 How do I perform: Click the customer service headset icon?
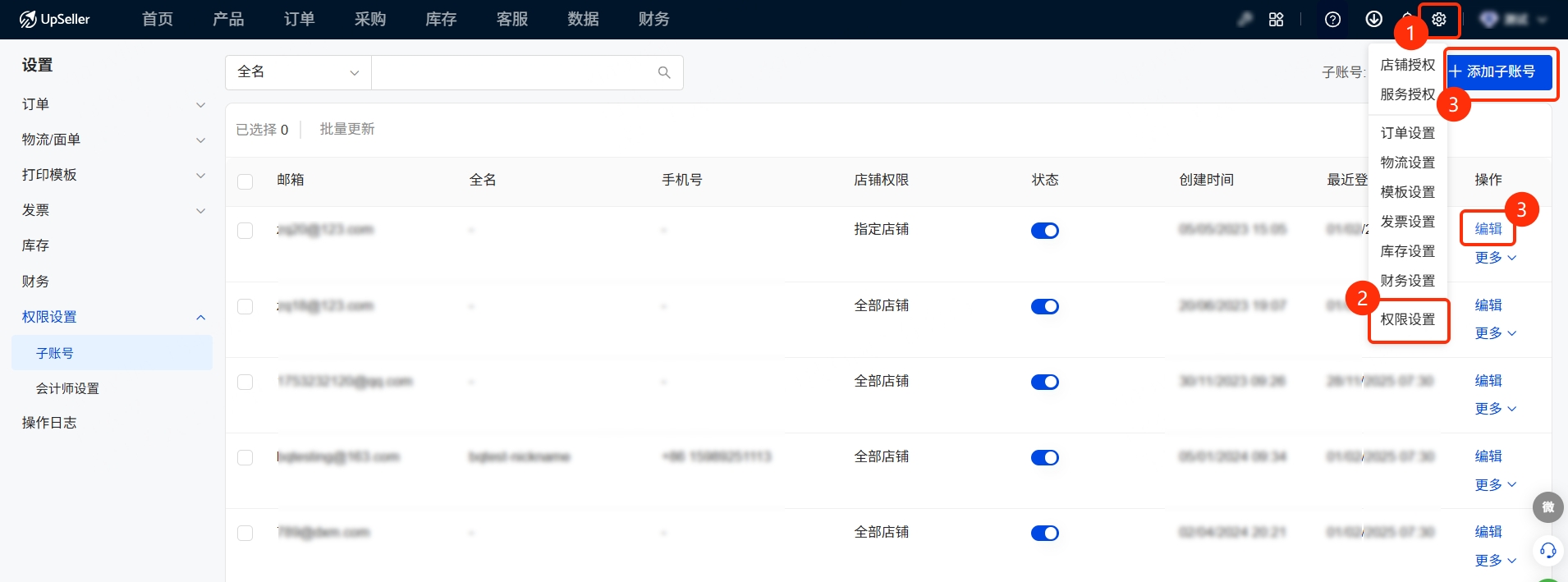1547,550
